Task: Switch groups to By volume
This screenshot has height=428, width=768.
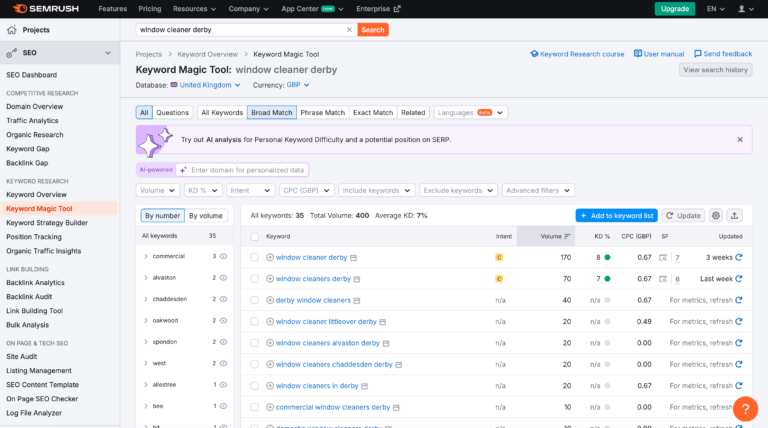Action: (x=206, y=215)
